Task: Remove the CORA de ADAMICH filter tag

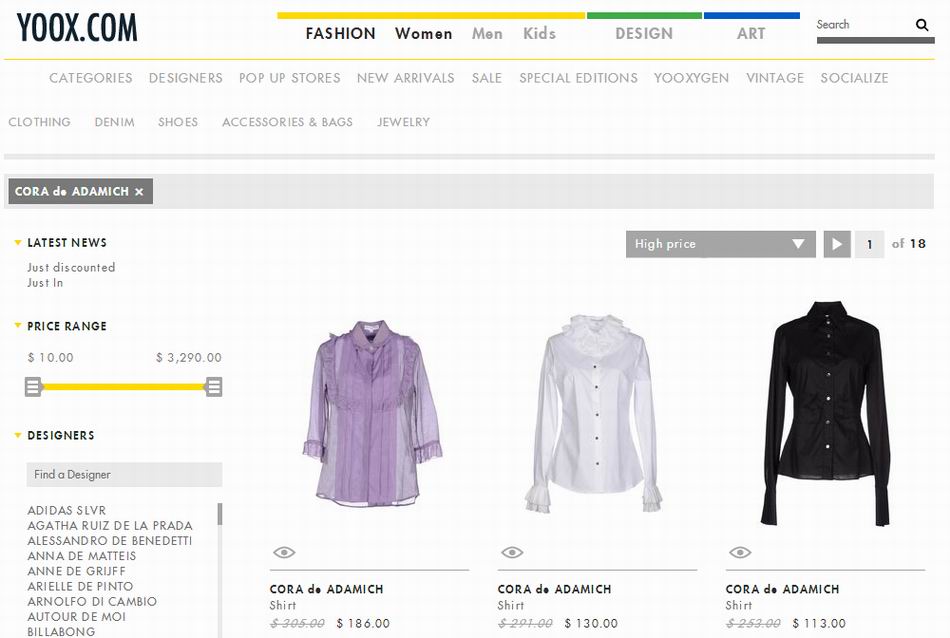Action: [139, 191]
